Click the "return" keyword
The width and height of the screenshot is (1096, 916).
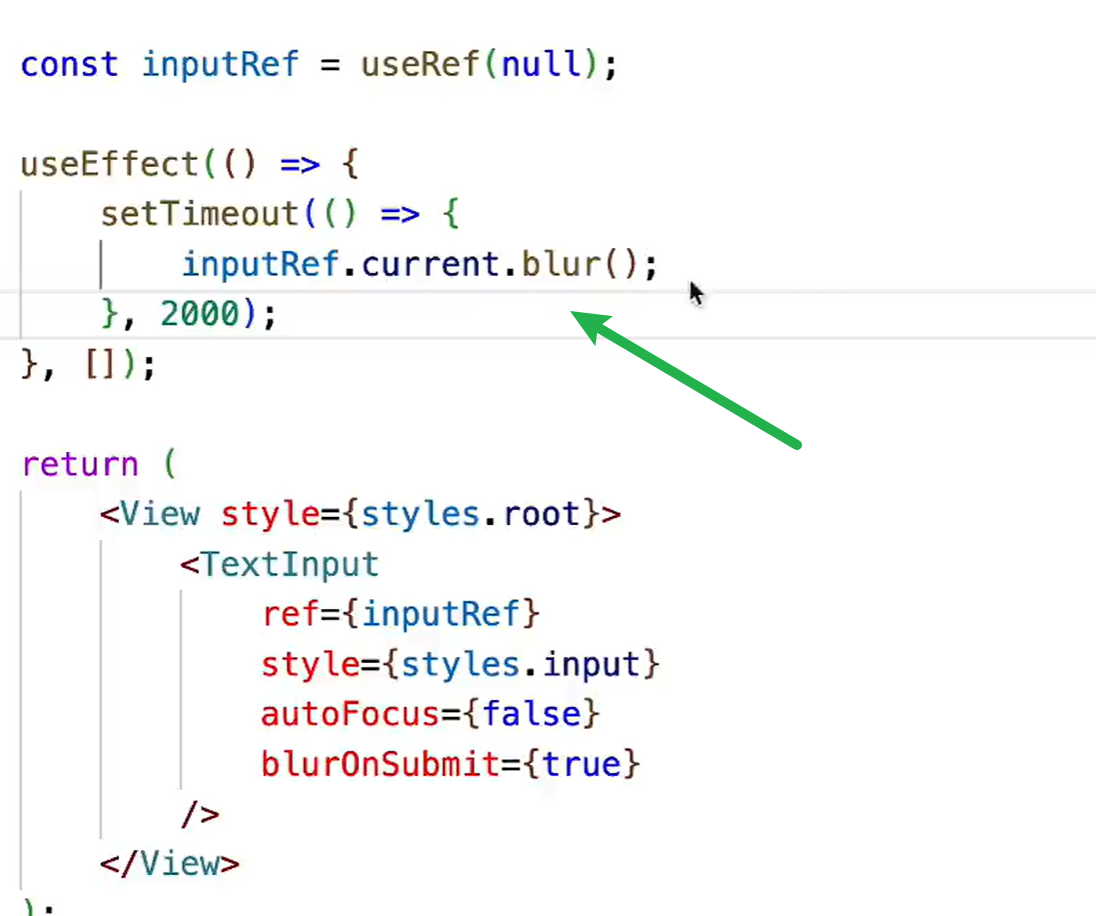point(80,464)
